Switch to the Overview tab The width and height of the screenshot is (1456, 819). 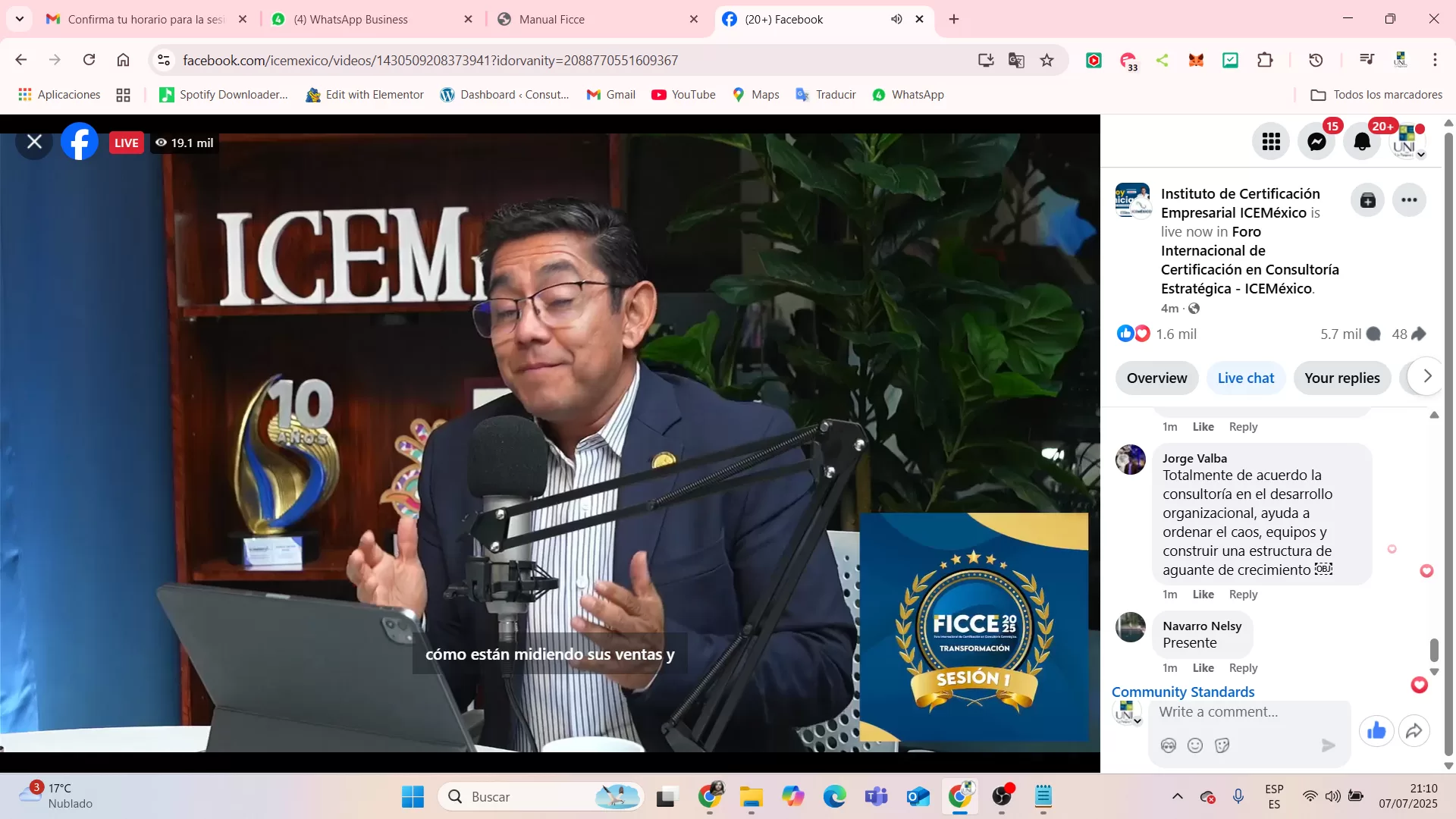(x=1156, y=378)
